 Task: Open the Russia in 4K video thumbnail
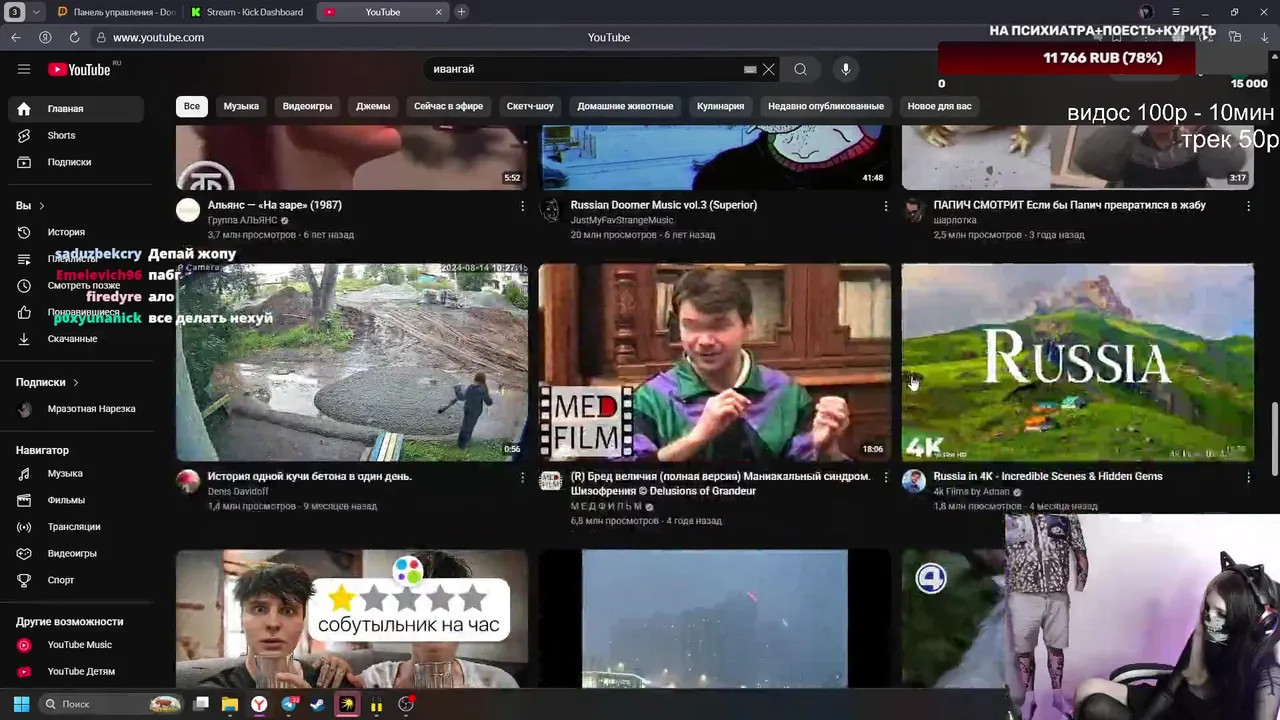point(1077,362)
